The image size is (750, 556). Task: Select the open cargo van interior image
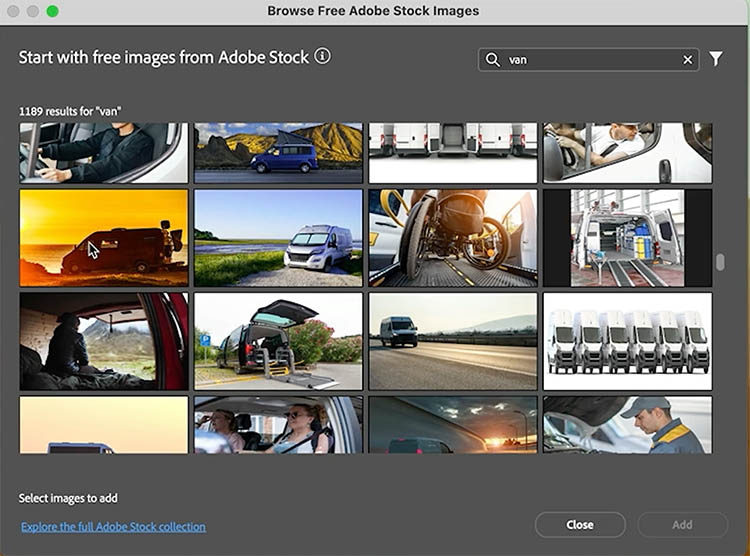point(627,238)
